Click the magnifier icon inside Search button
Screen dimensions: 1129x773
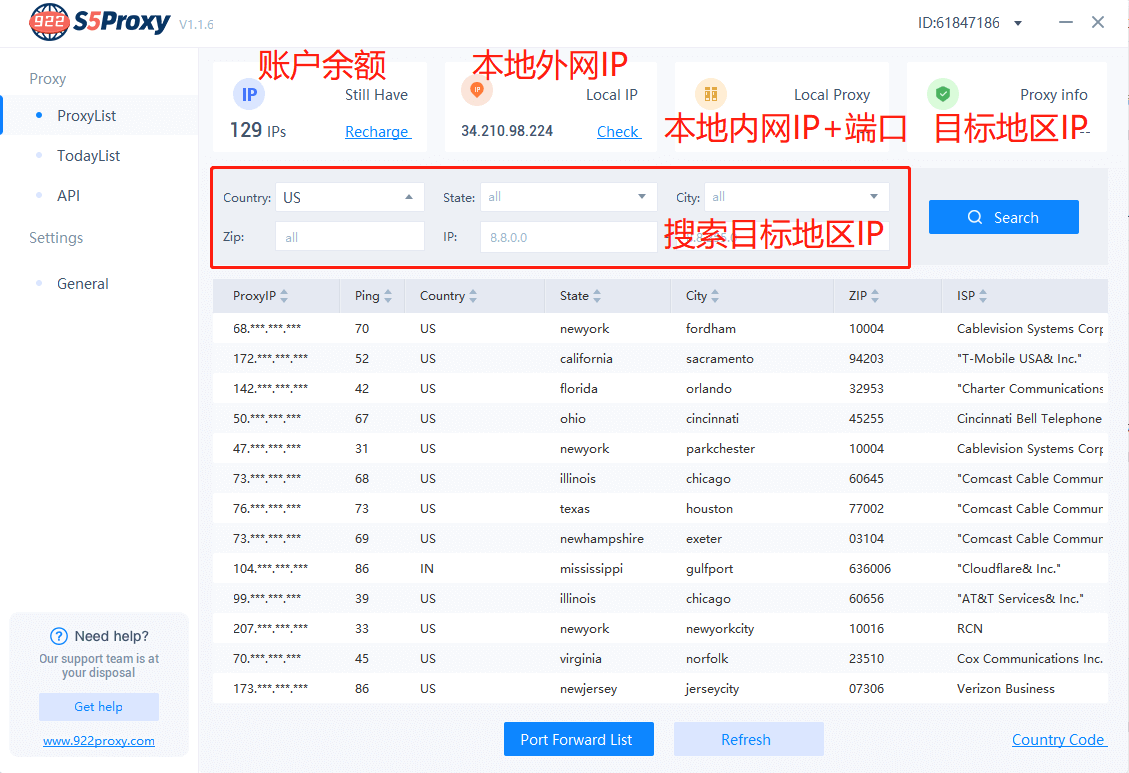tap(974, 217)
